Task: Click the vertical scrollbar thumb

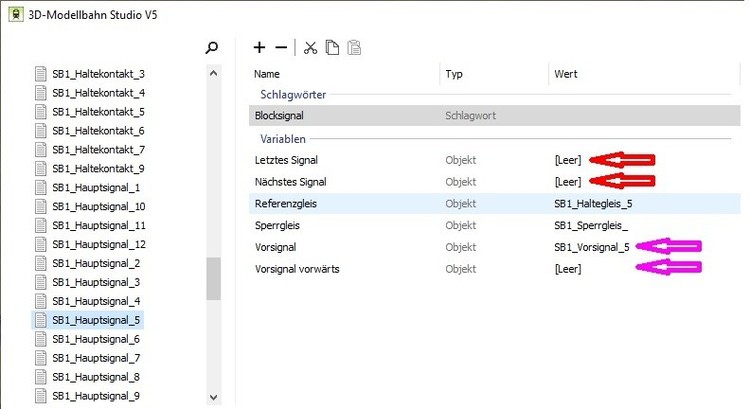Action: (x=213, y=279)
